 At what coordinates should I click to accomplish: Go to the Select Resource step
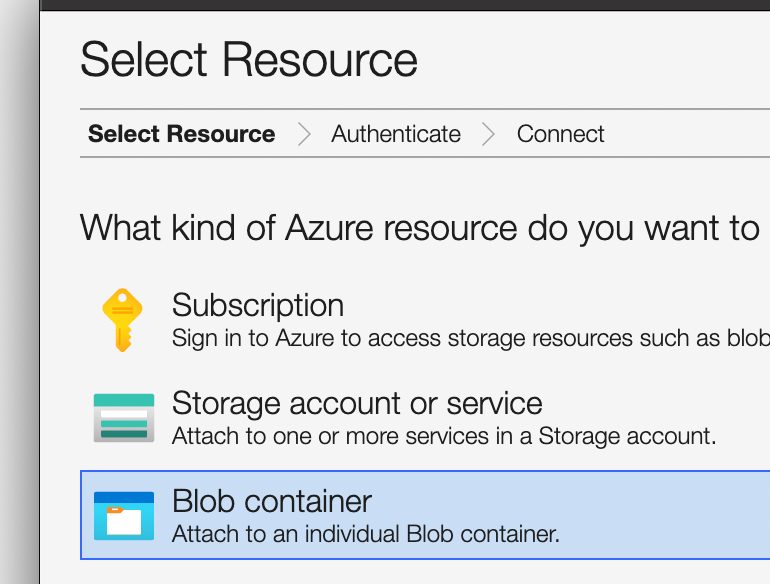[181, 134]
